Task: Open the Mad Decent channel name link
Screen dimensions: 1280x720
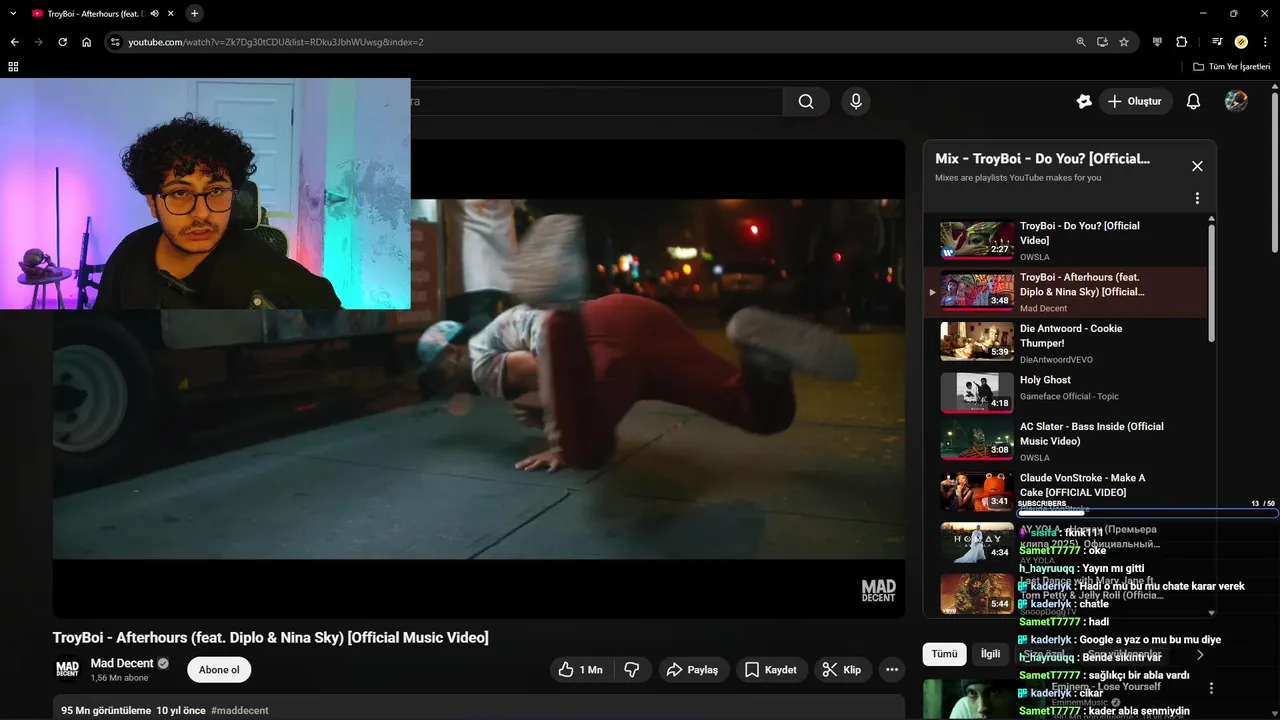Action: click(122, 663)
